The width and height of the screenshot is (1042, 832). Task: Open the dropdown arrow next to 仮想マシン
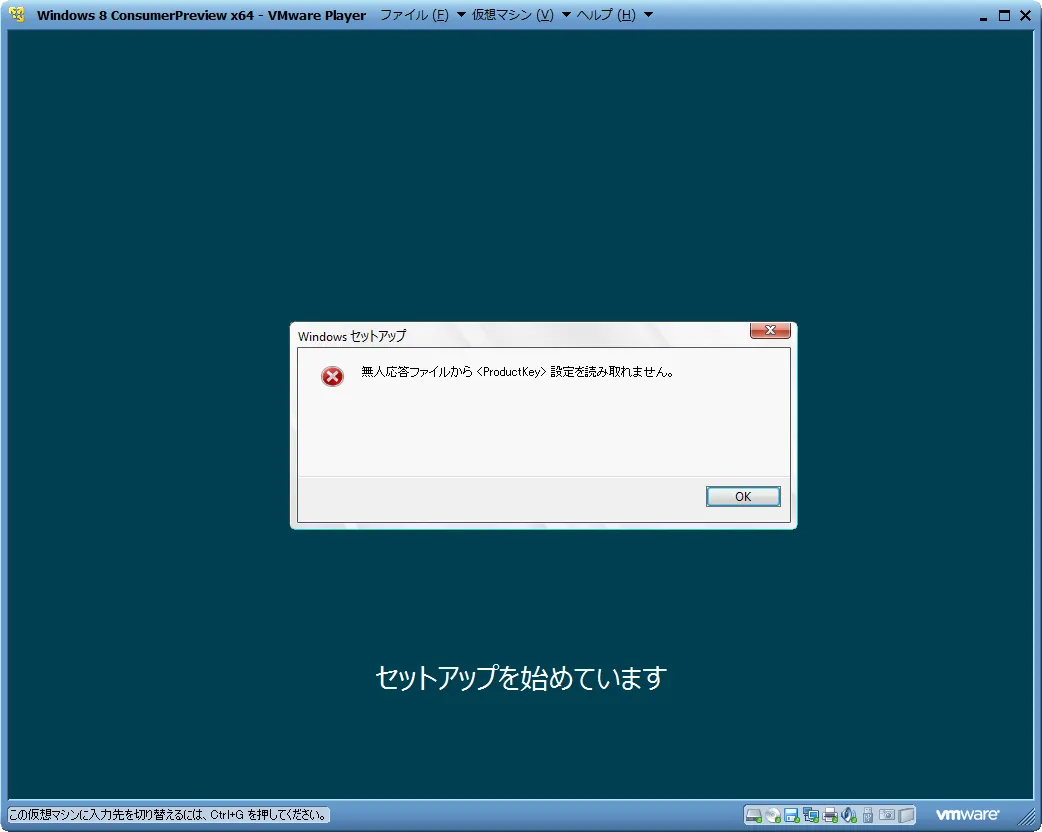coord(566,15)
